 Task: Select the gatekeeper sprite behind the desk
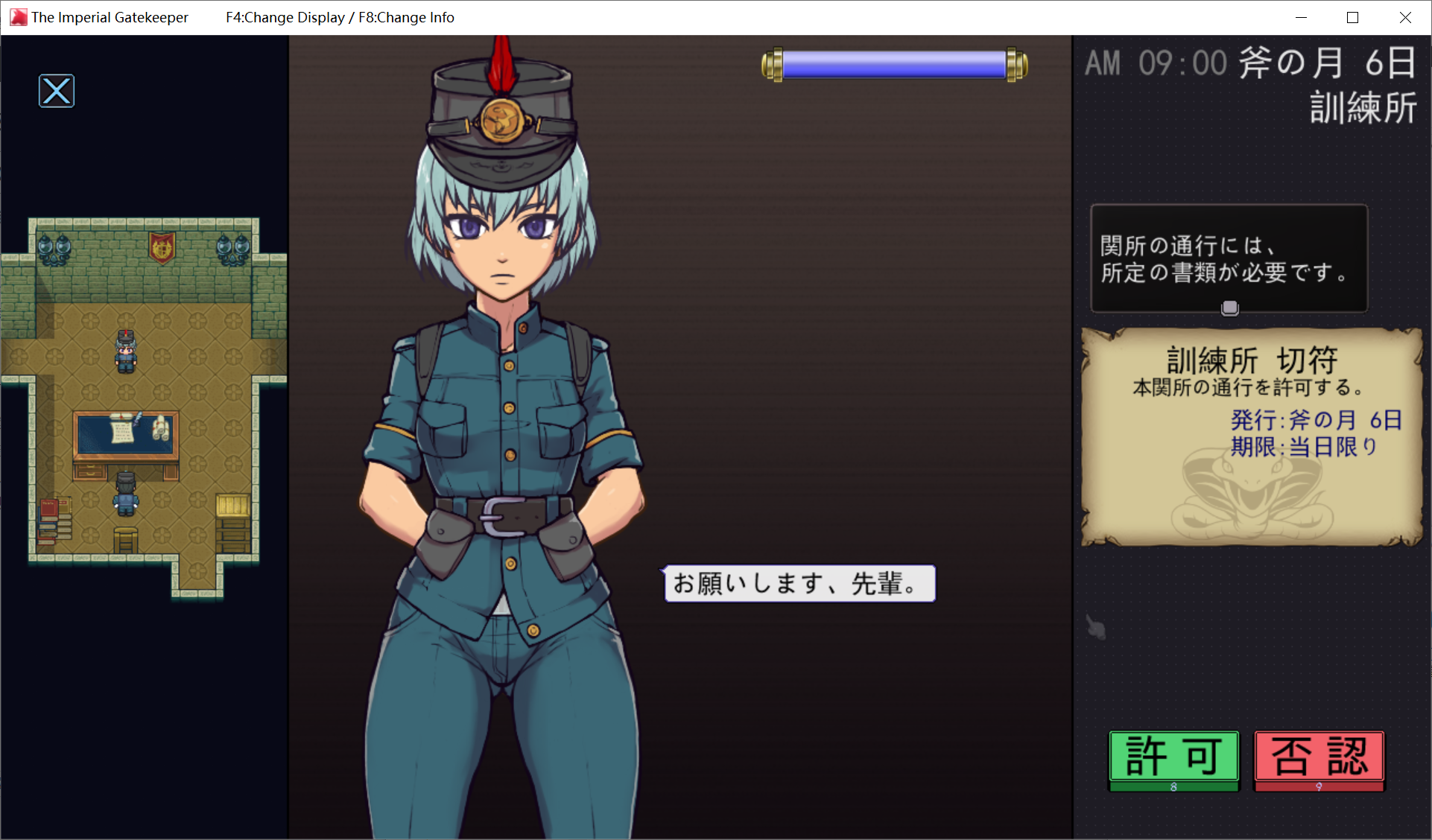[x=126, y=494]
